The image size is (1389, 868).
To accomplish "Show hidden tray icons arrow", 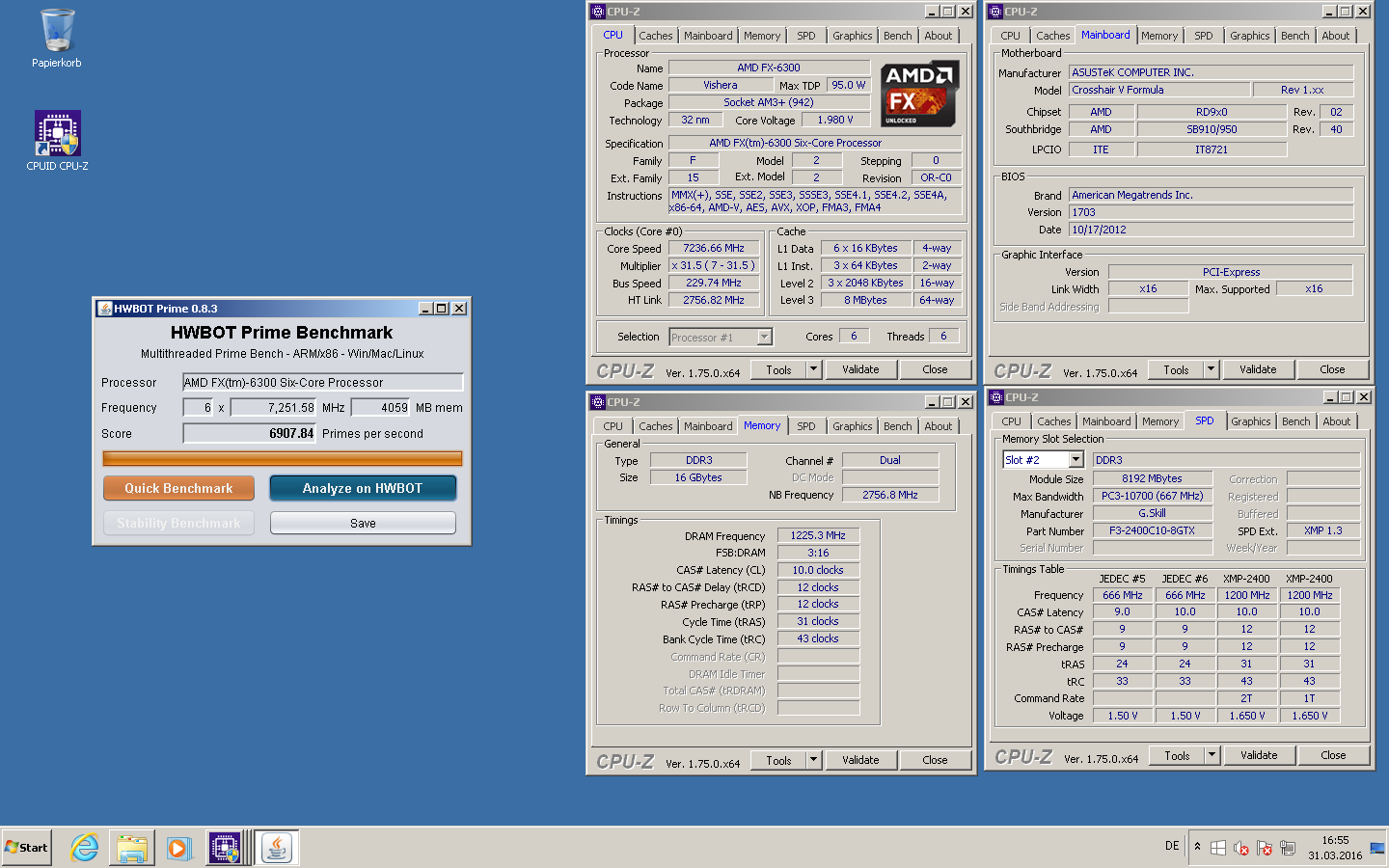I will [1197, 847].
